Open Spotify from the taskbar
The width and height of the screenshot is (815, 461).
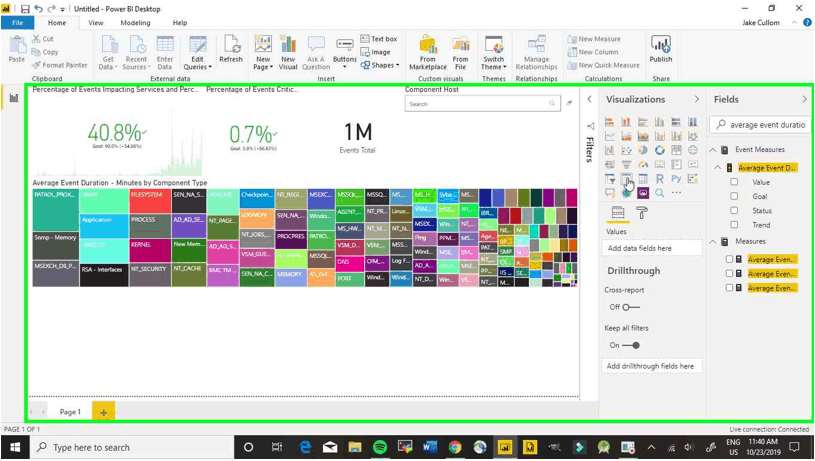tap(380, 447)
